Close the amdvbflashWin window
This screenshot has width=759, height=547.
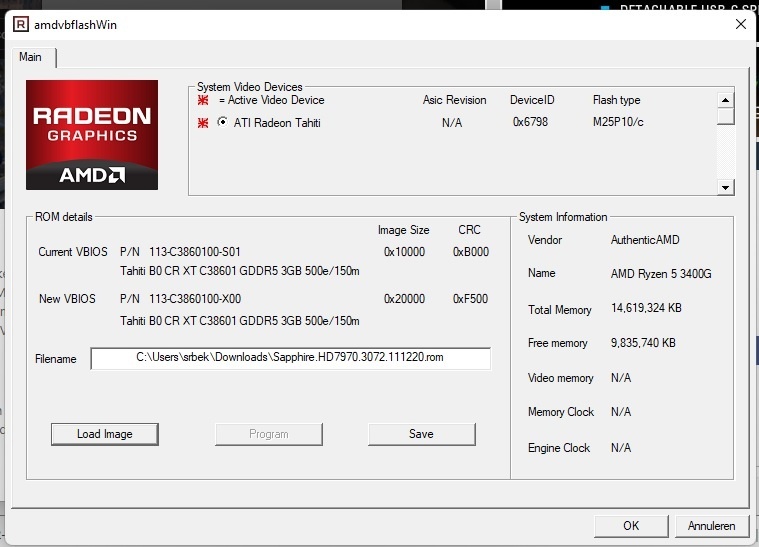point(741,24)
